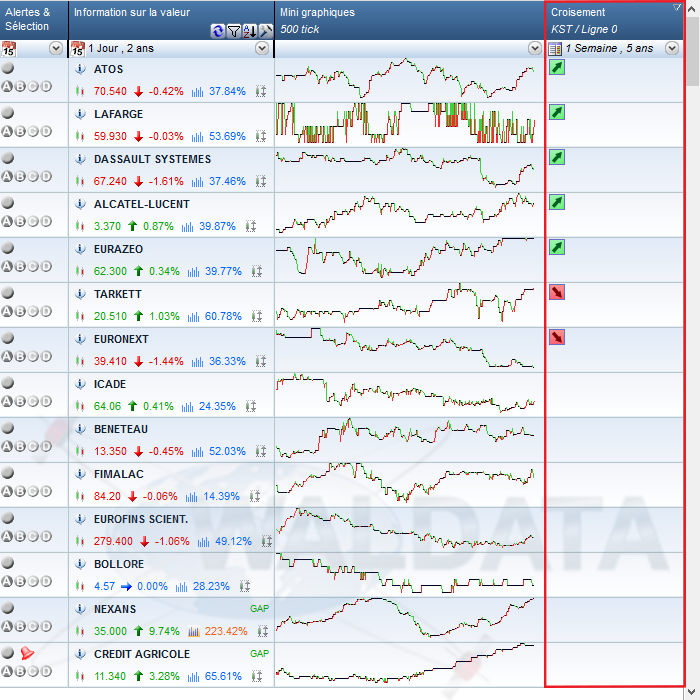This screenshot has height=700, width=700.
Task: Open info icon for LAFARGE
Action: (80, 114)
